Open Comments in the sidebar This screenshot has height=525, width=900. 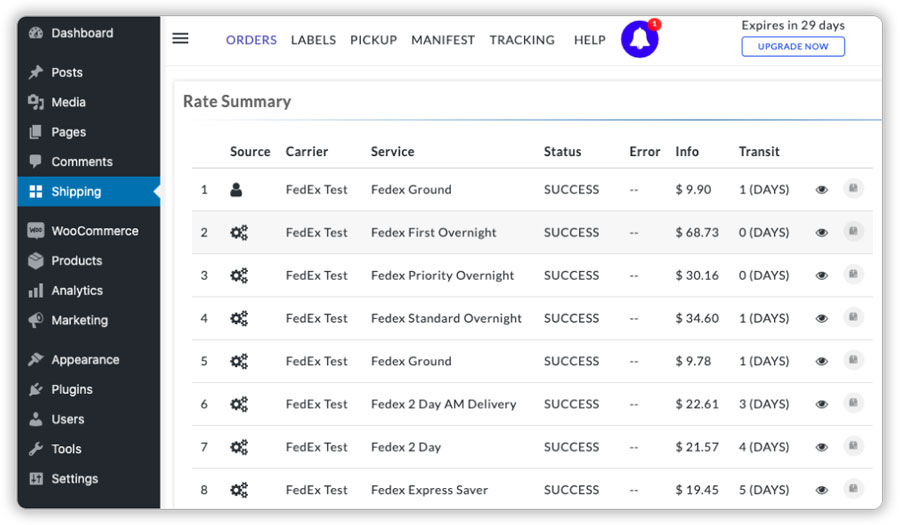click(x=88, y=162)
